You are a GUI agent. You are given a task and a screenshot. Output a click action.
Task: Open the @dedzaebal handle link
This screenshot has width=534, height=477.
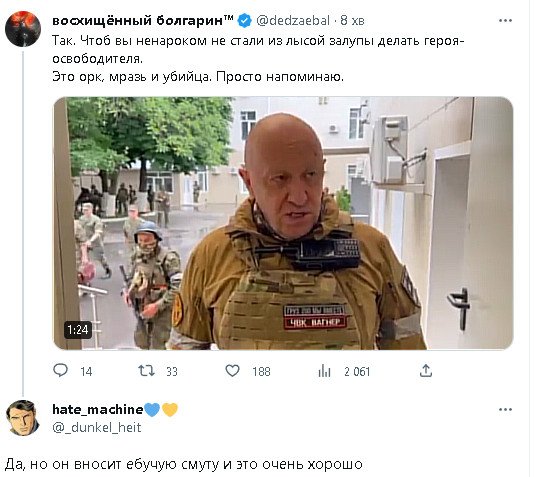point(293,21)
